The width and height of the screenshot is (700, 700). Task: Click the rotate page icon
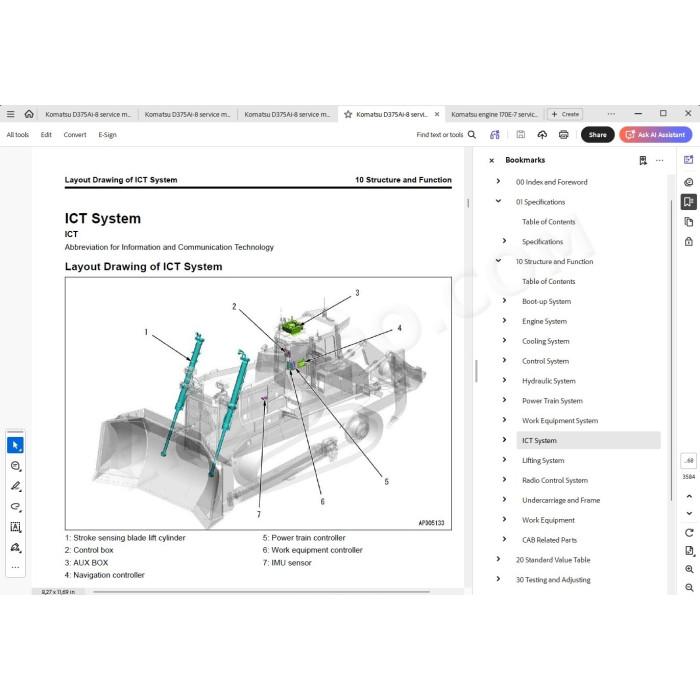[689, 533]
